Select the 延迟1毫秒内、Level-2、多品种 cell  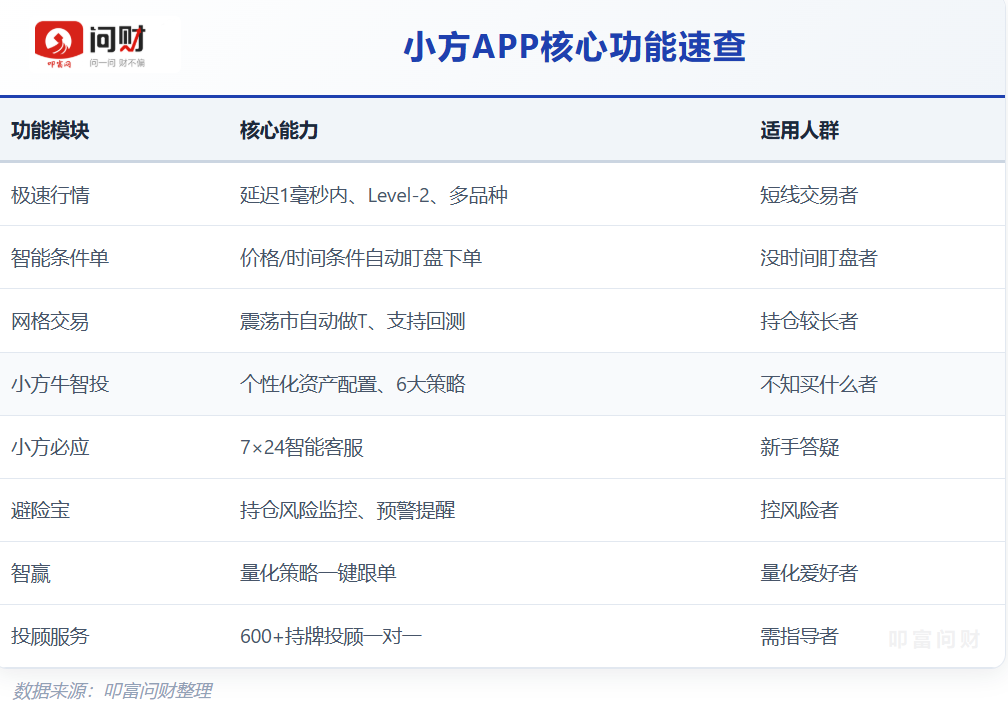(x=374, y=195)
